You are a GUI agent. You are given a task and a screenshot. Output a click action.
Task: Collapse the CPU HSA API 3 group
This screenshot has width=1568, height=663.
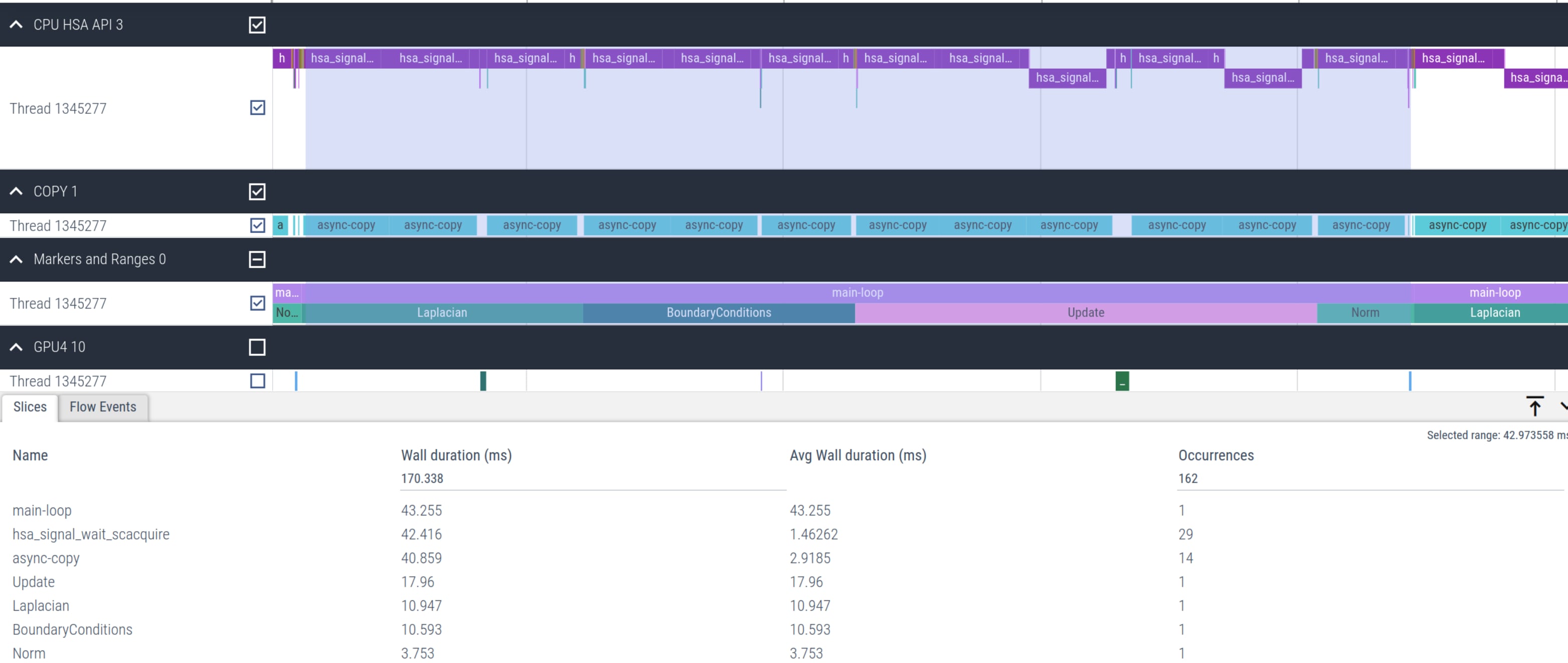click(x=17, y=25)
